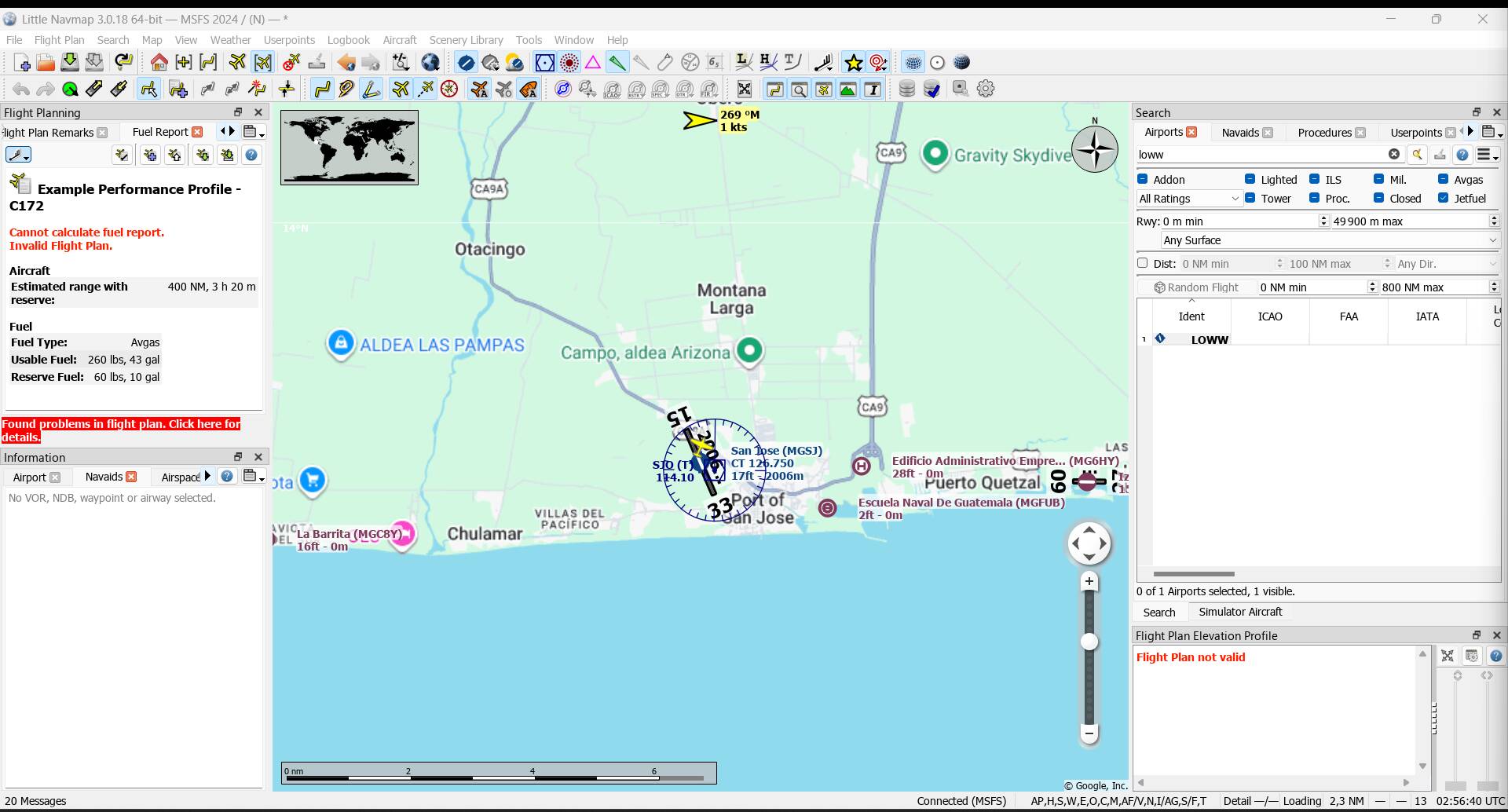Viewport: 1508px width, 812px height.
Task: Click the airport table horizontal scrollbar
Action: click(1194, 574)
